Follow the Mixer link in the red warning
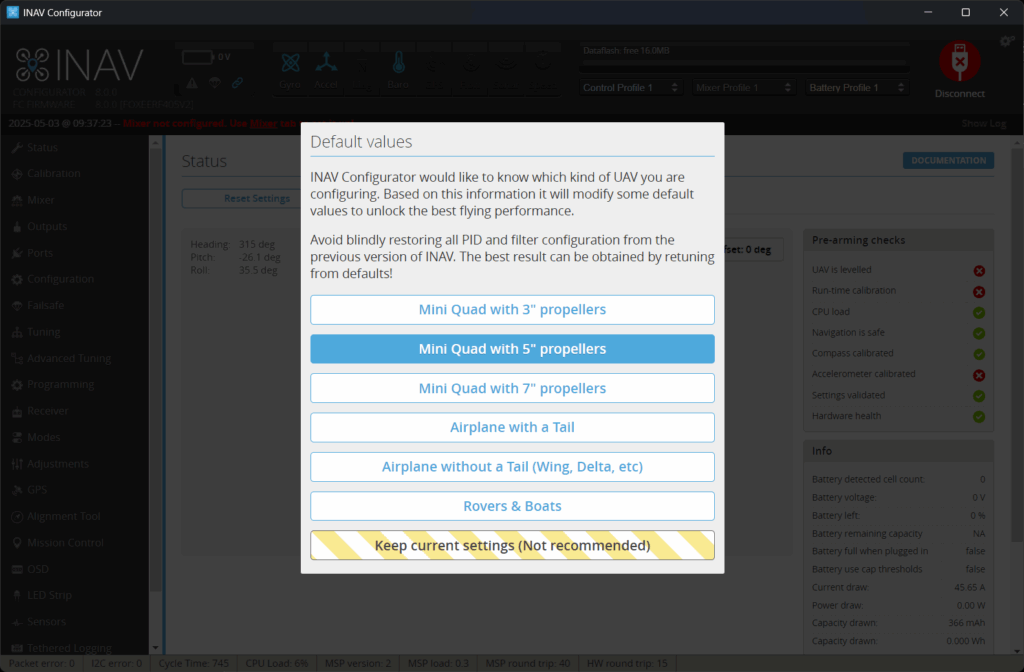The image size is (1024, 672). pyautogui.click(x=263, y=123)
